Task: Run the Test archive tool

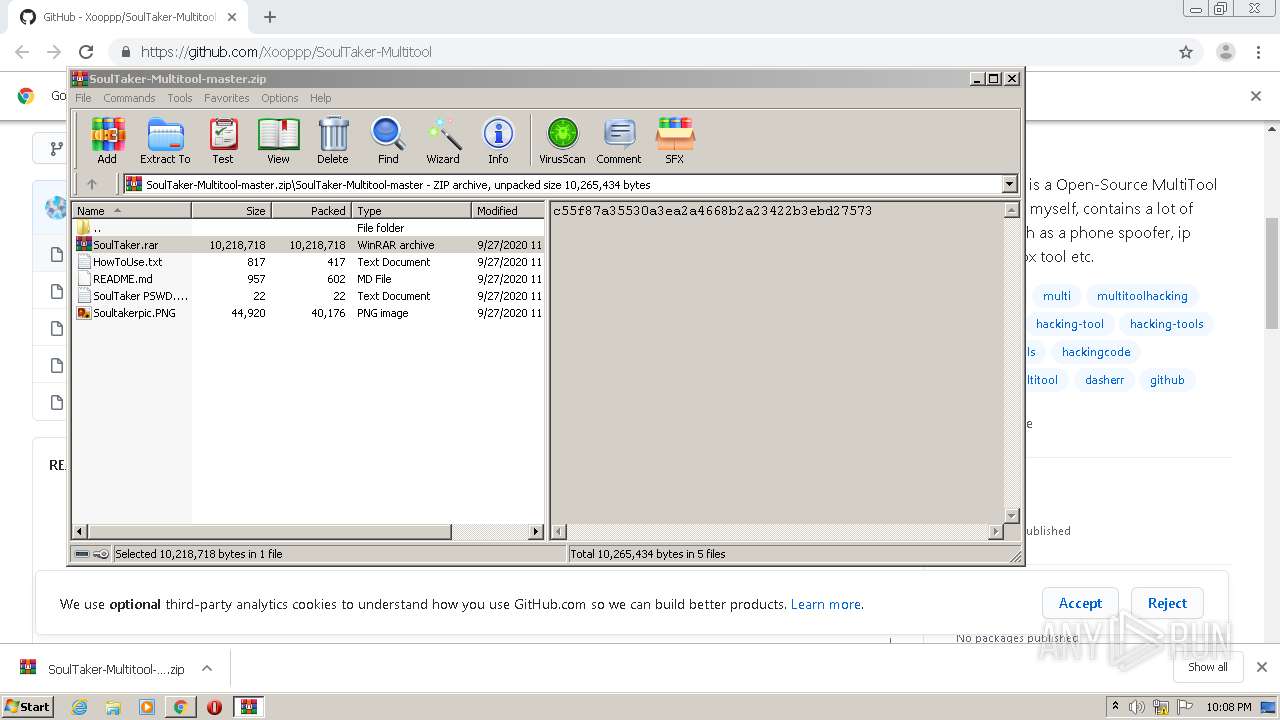Action: [x=223, y=140]
